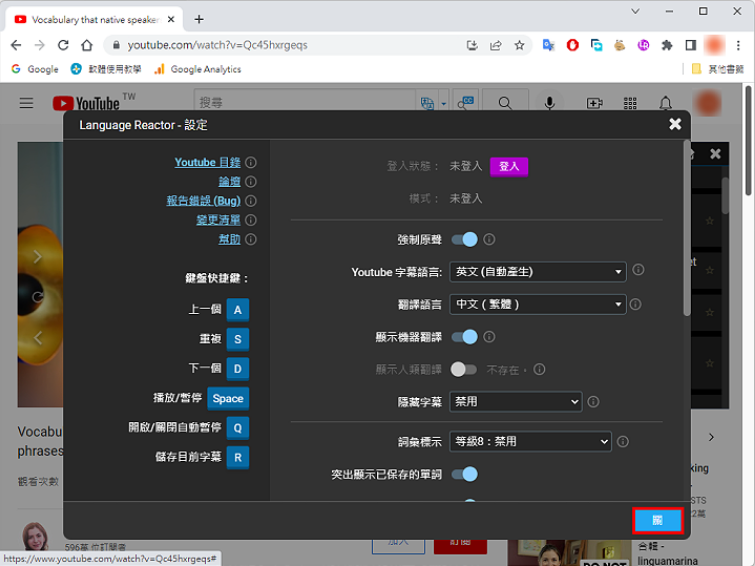The image size is (755, 566).
Task: Click the info icon next to 論壇
Action: (x=251, y=182)
